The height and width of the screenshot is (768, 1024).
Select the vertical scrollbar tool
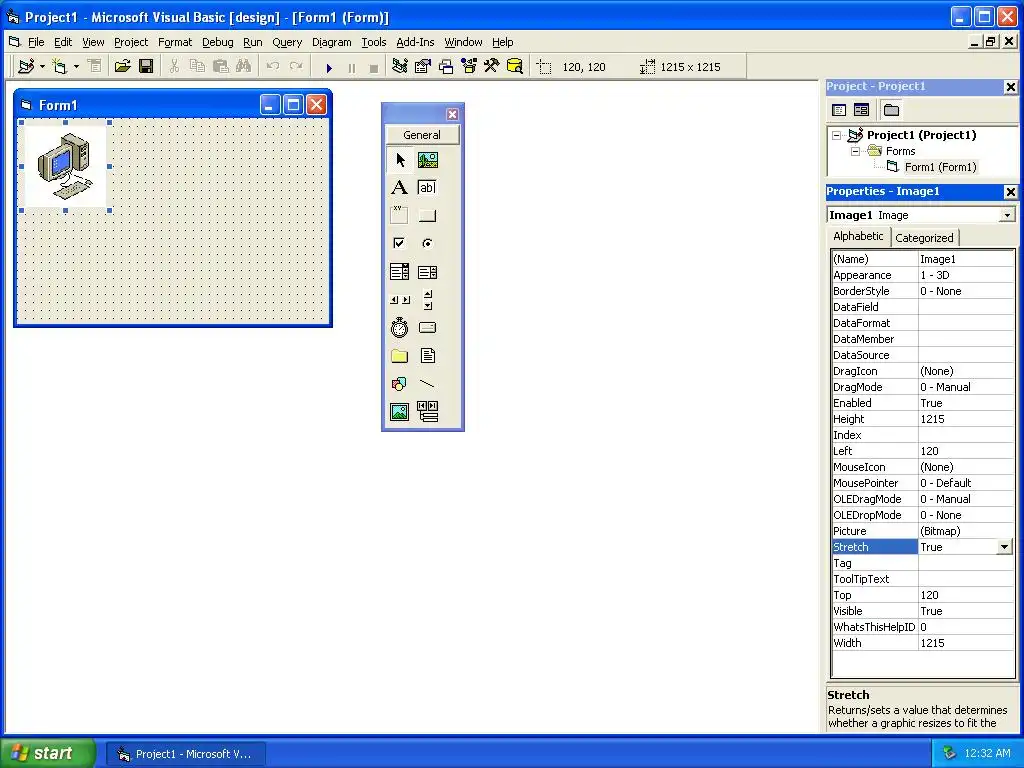pos(428,300)
